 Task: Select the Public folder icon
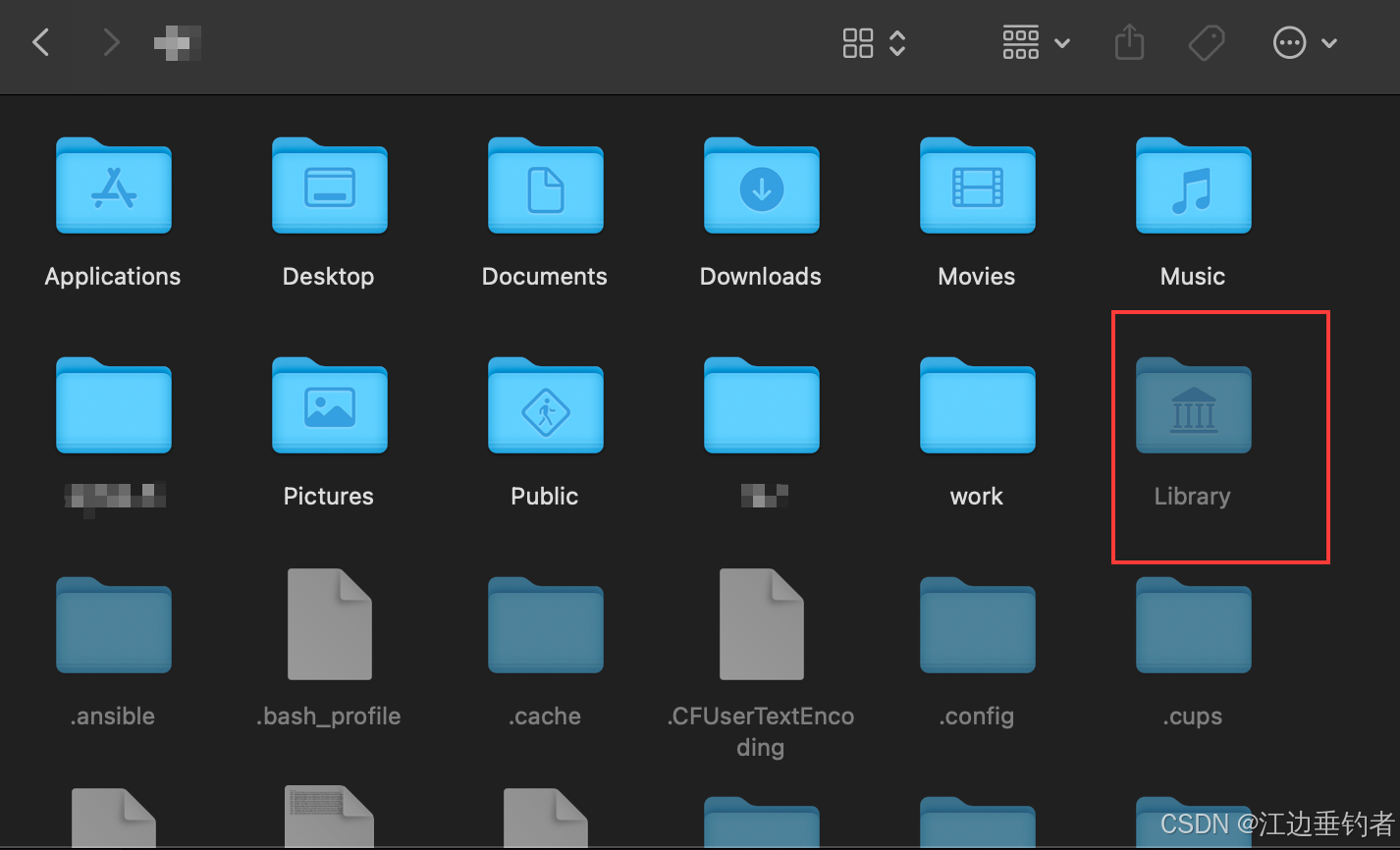click(x=546, y=405)
